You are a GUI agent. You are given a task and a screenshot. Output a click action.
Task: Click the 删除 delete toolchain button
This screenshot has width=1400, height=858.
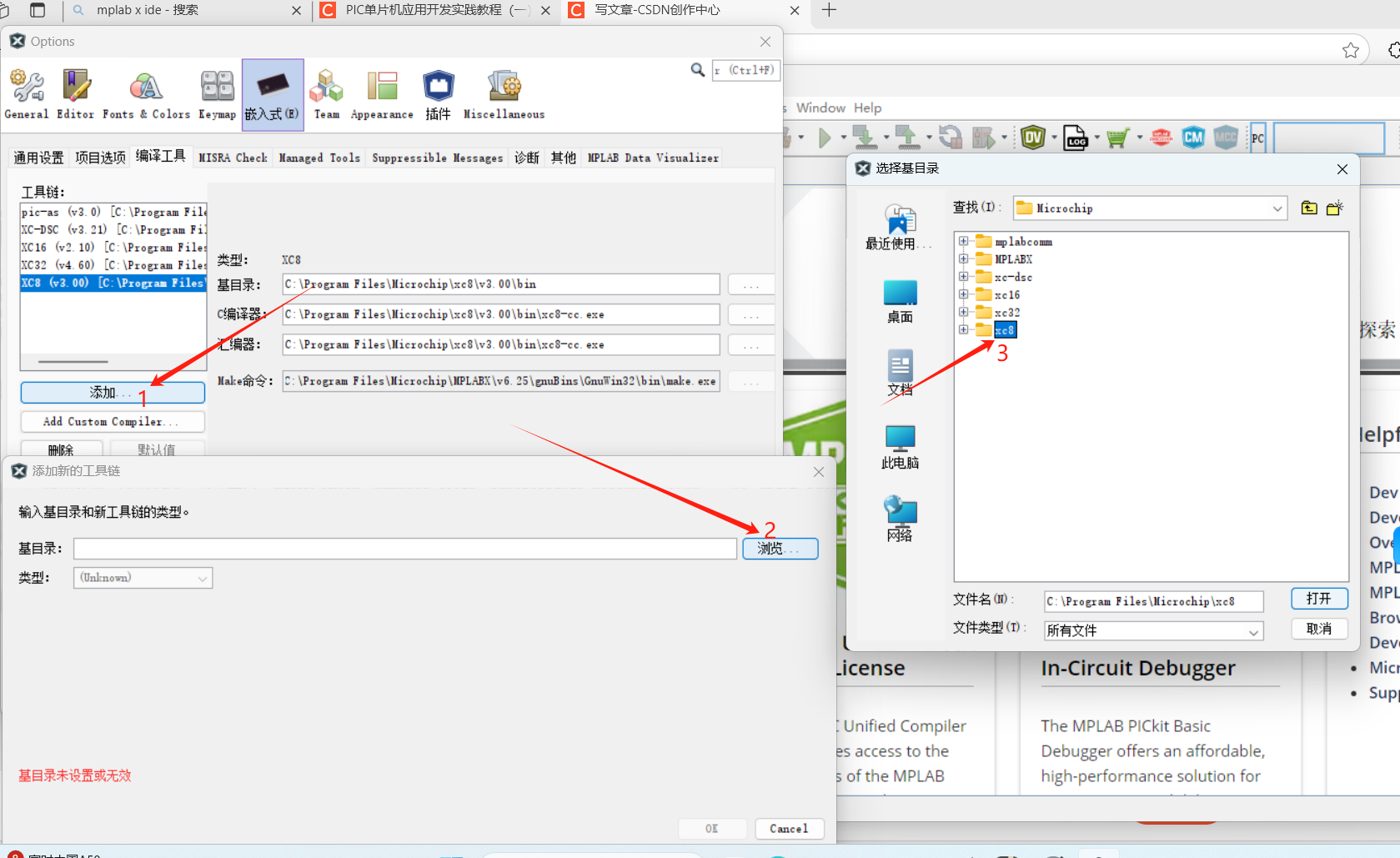[x=62, y=449]
